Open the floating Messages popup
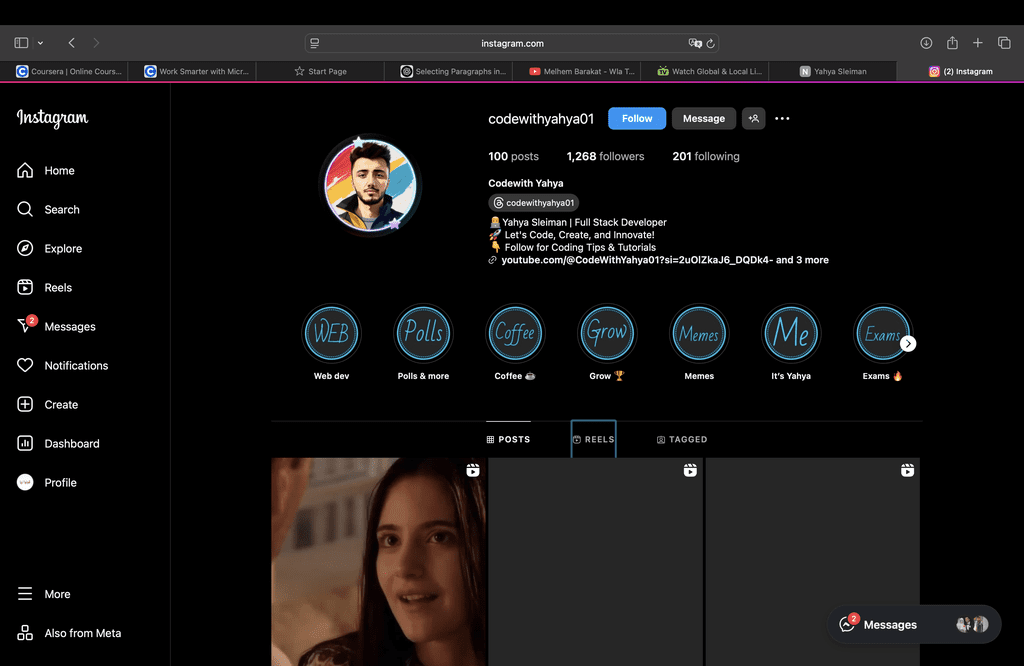This screenshot has height=666, width=1024. [x=889, y=625]
